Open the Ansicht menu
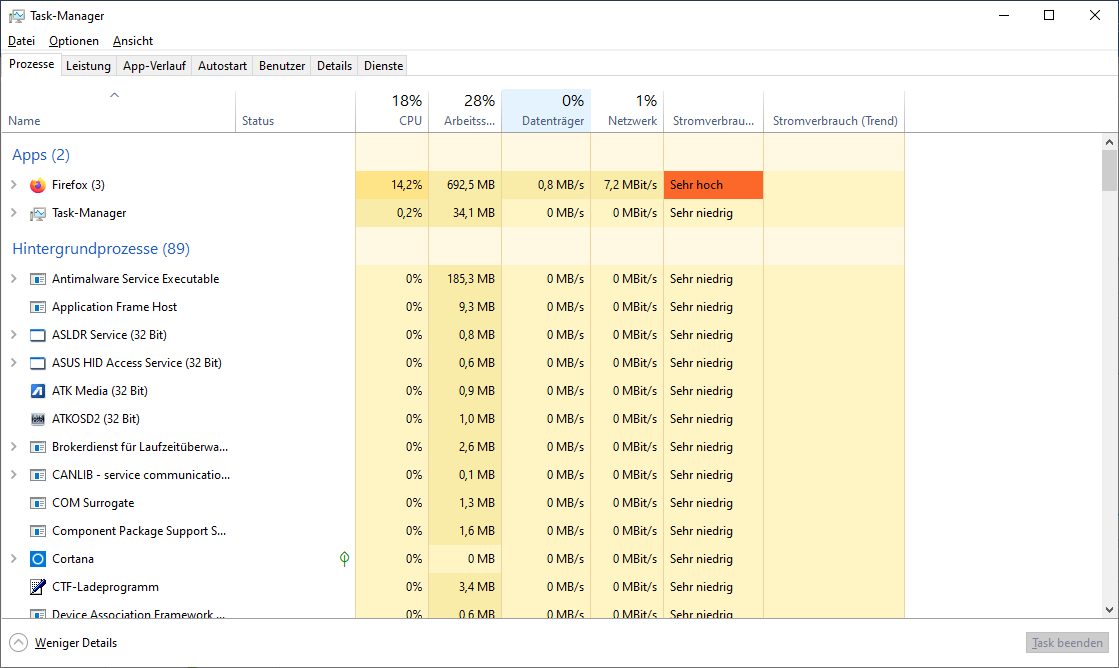 coord(133,41)
